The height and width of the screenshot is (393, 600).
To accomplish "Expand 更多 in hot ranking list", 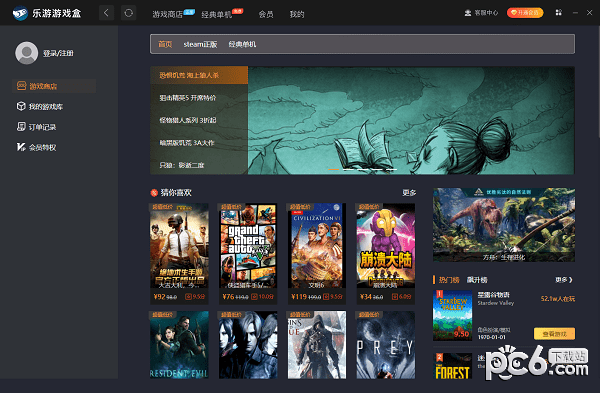I will coord(564,280).
